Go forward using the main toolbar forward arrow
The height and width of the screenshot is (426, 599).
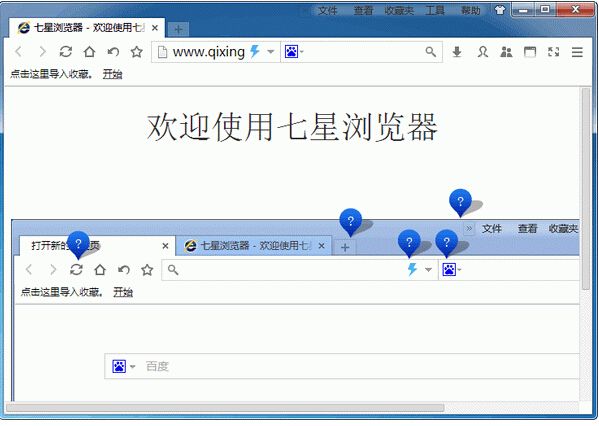coord(42,52)
